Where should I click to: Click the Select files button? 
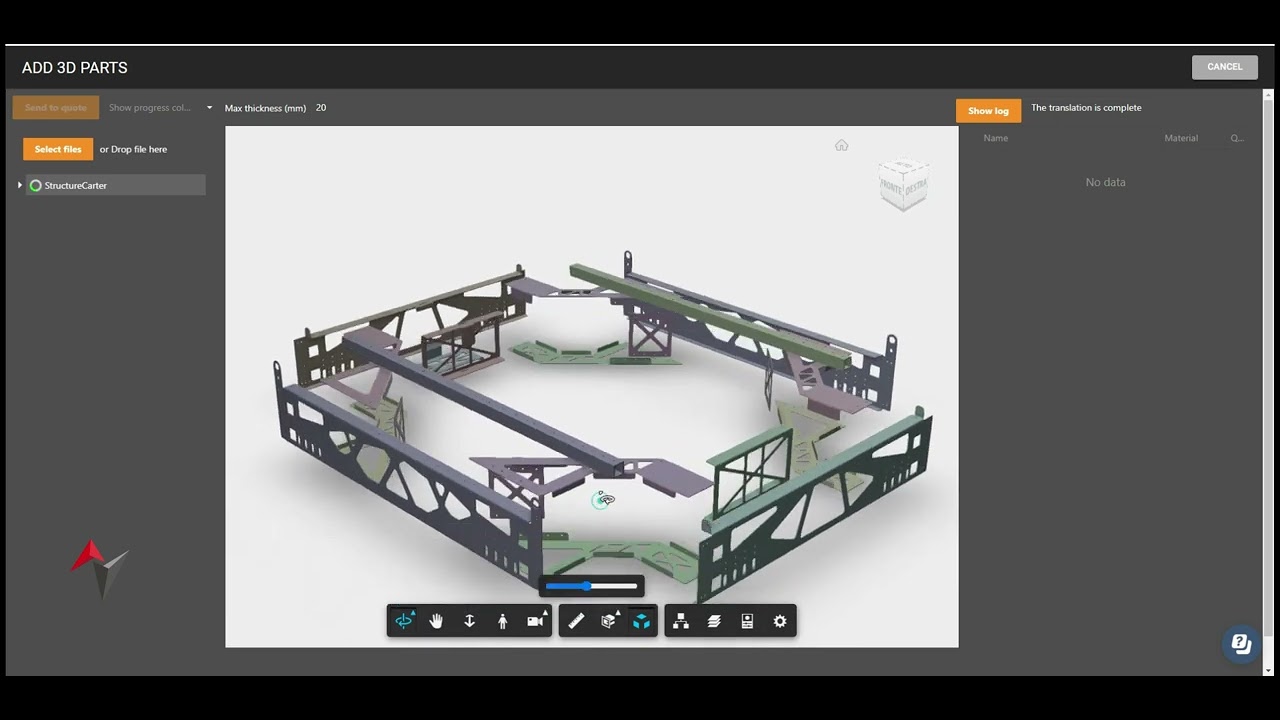(x=58, y=149)
